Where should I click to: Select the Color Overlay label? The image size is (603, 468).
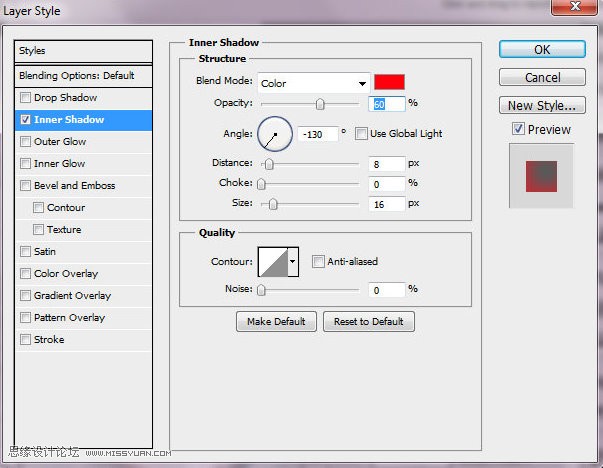(x=66, y=273)
